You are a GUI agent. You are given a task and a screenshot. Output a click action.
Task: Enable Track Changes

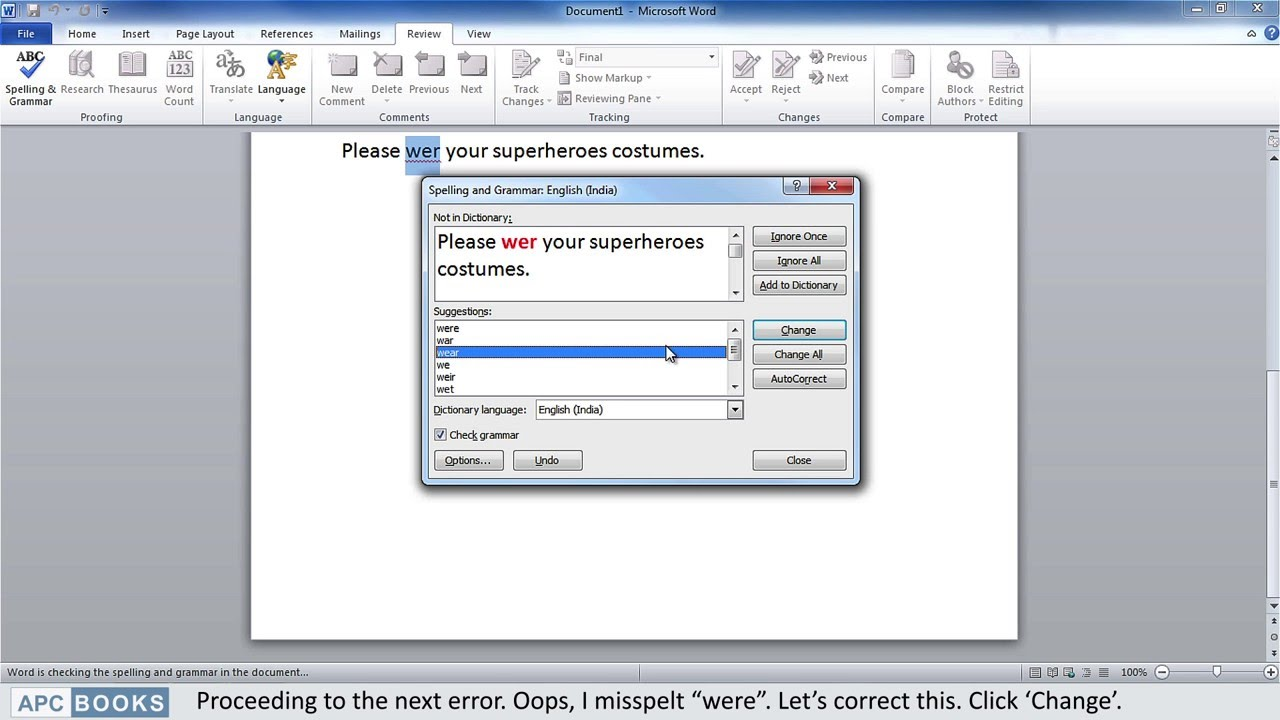pos(525,75)
